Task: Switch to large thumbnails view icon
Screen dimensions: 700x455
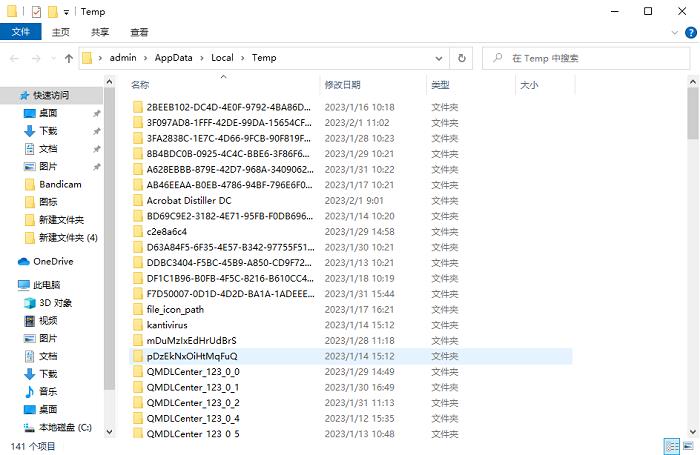Action: [688, 446]
